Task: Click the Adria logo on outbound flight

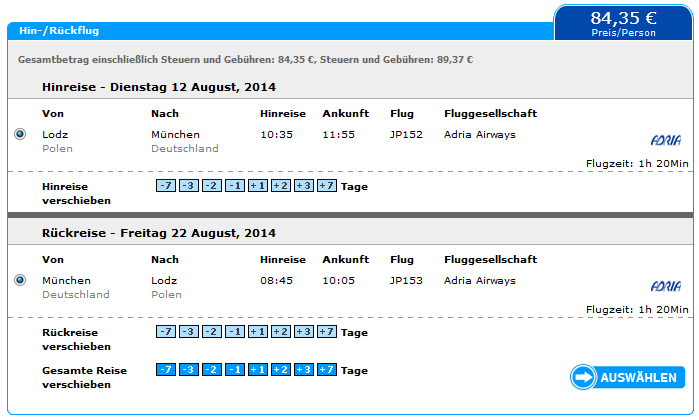Action: [x=666, y=140]
